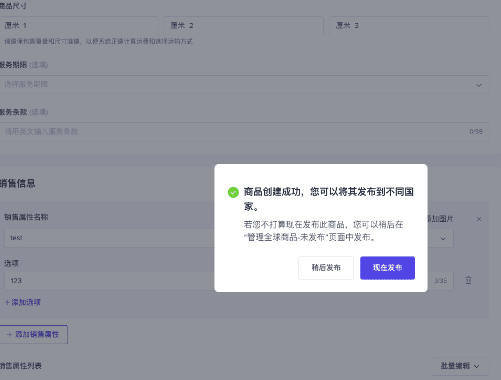Click the 添加选项 add option link
Viewport: 501px width, 380px height.
[x=23, y=302]
